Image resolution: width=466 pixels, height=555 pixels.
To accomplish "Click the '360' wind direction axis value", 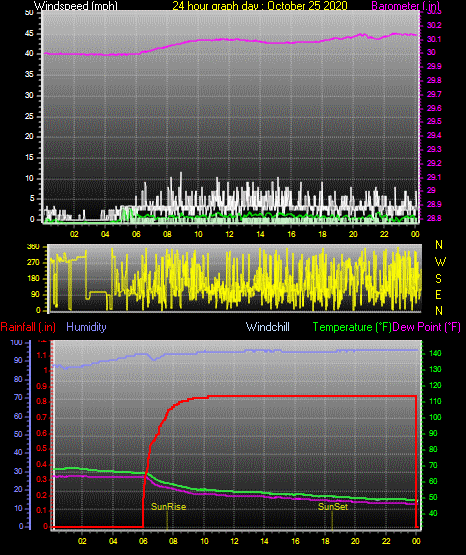I will click(33, 247).
